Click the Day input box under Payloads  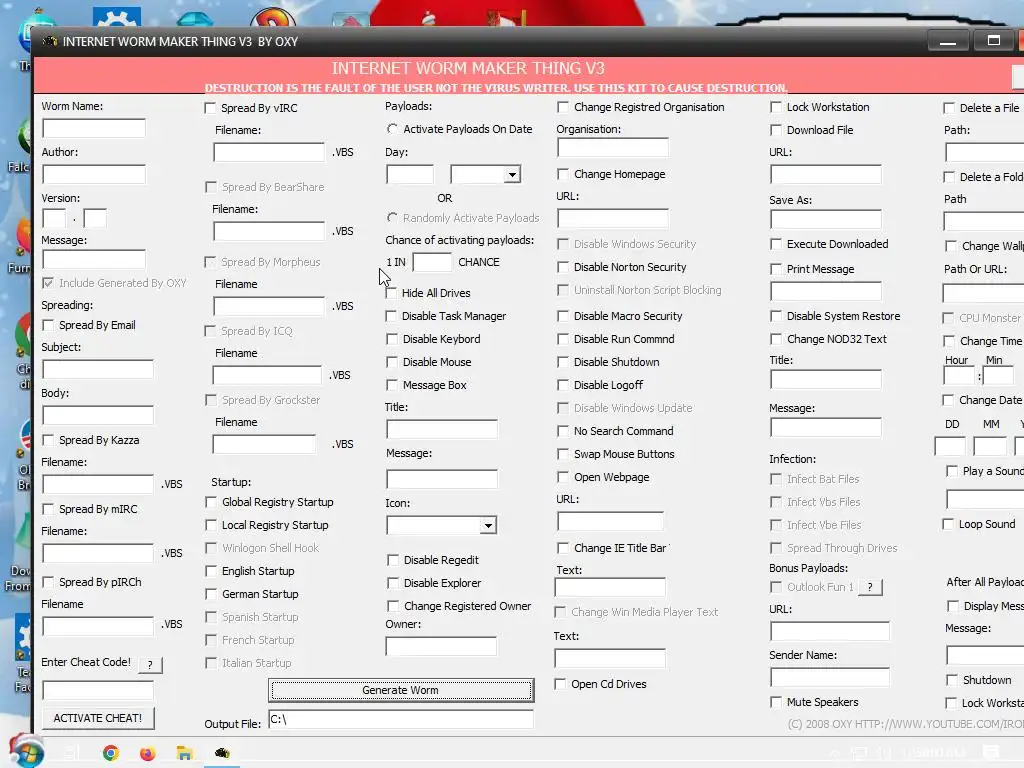point(410,174)
